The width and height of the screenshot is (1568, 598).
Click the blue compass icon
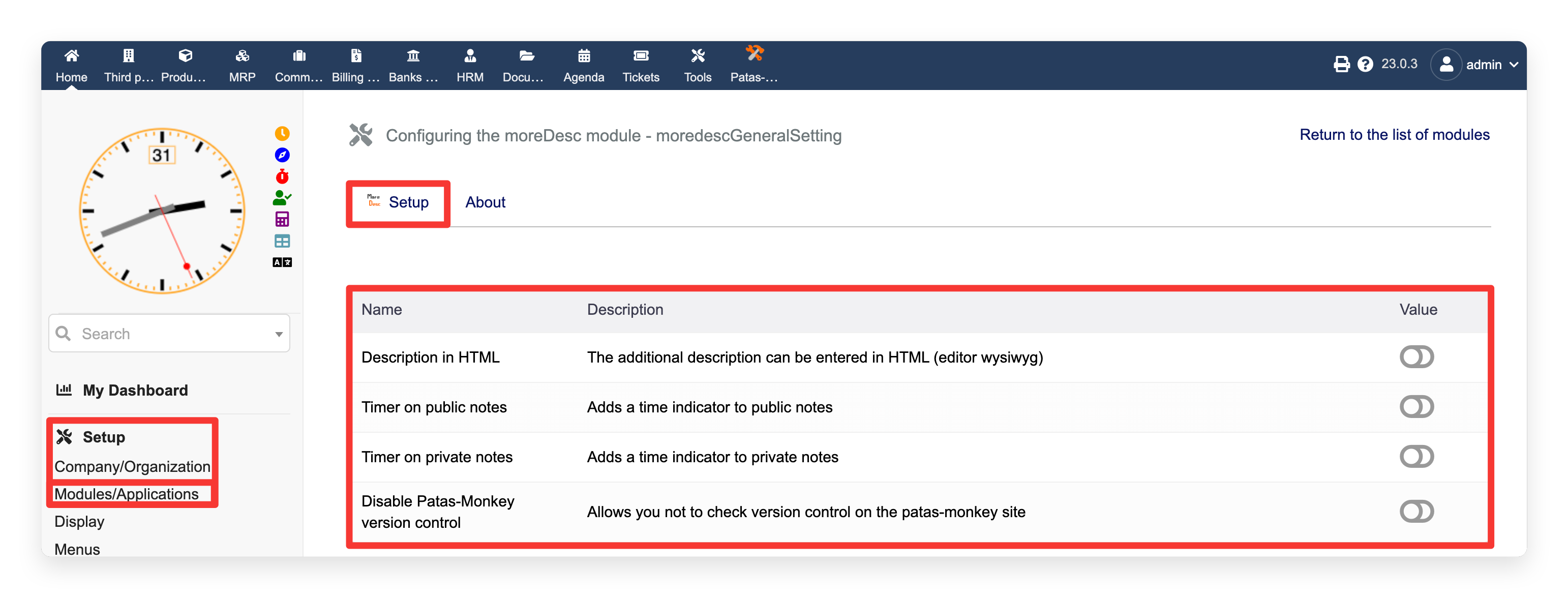282,155
